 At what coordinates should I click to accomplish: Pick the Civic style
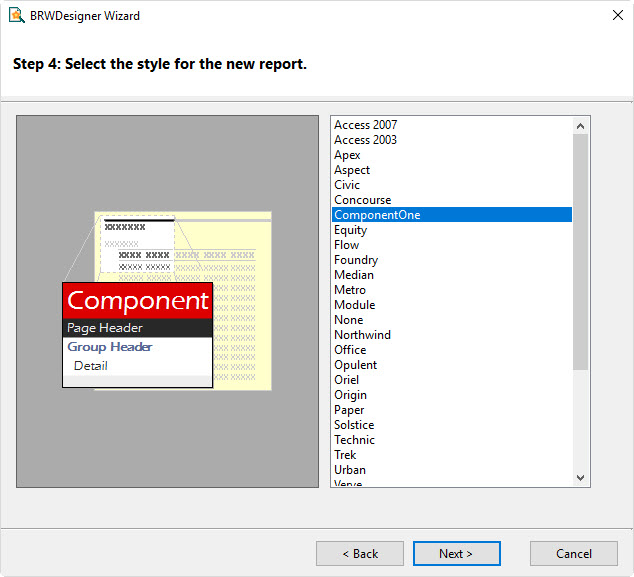452,184
